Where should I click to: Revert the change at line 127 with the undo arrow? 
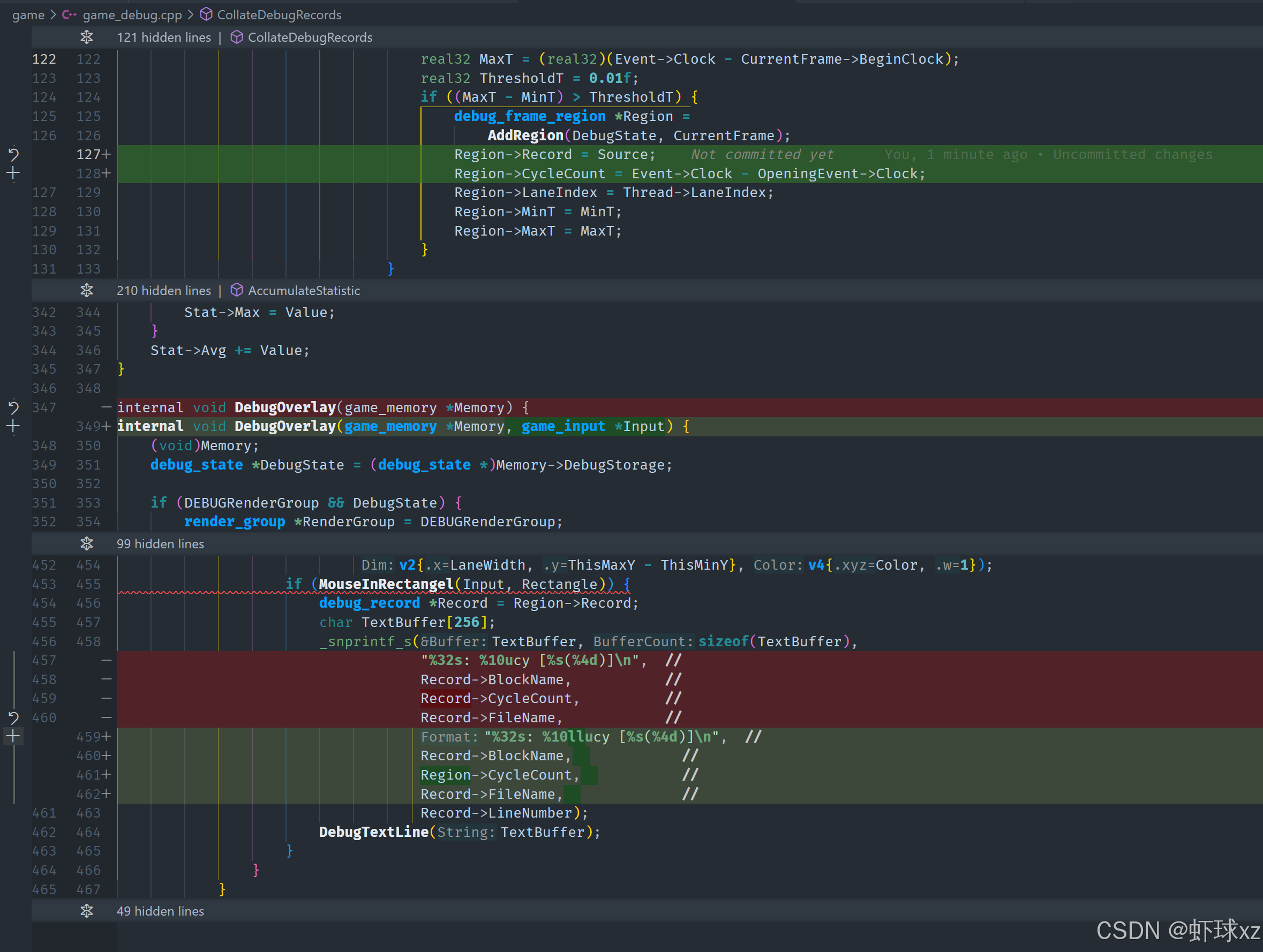(x=13, y=154)
